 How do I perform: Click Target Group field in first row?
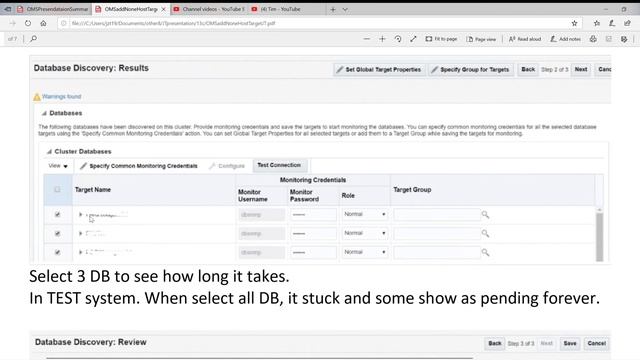(x=437, y=214)
